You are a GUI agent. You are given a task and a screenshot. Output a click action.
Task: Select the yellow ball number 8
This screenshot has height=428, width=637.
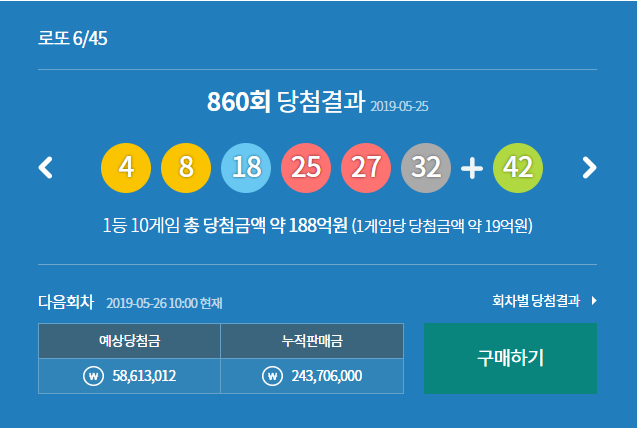(x=186, y=167)
